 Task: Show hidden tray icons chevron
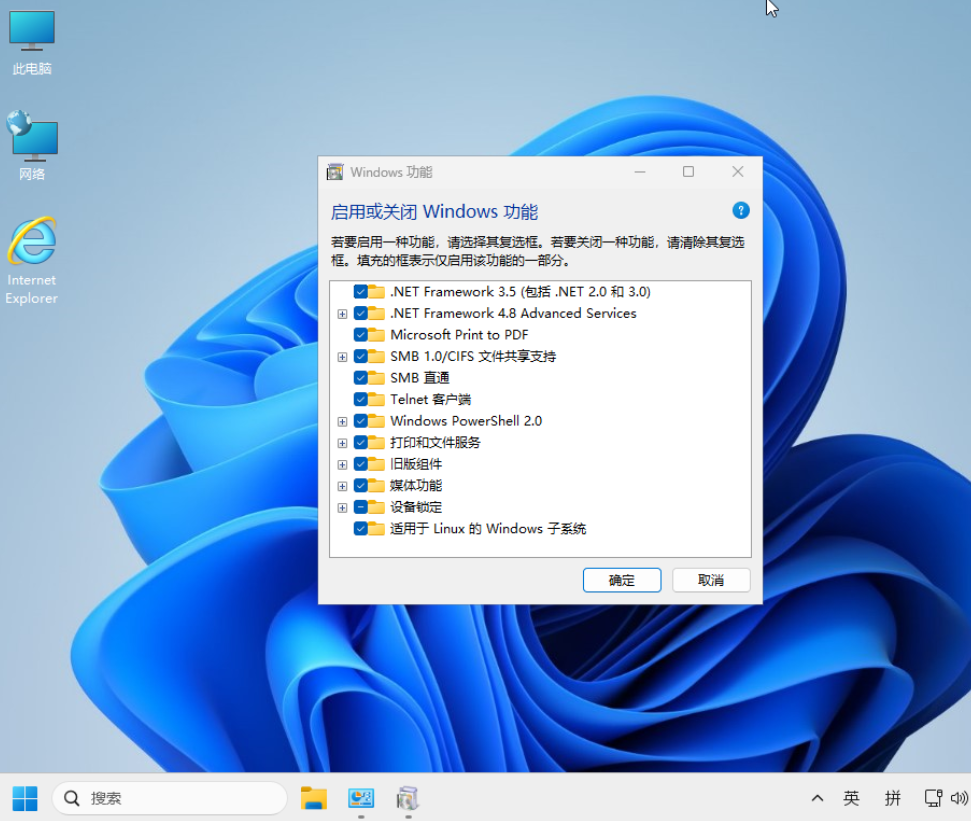817,798
